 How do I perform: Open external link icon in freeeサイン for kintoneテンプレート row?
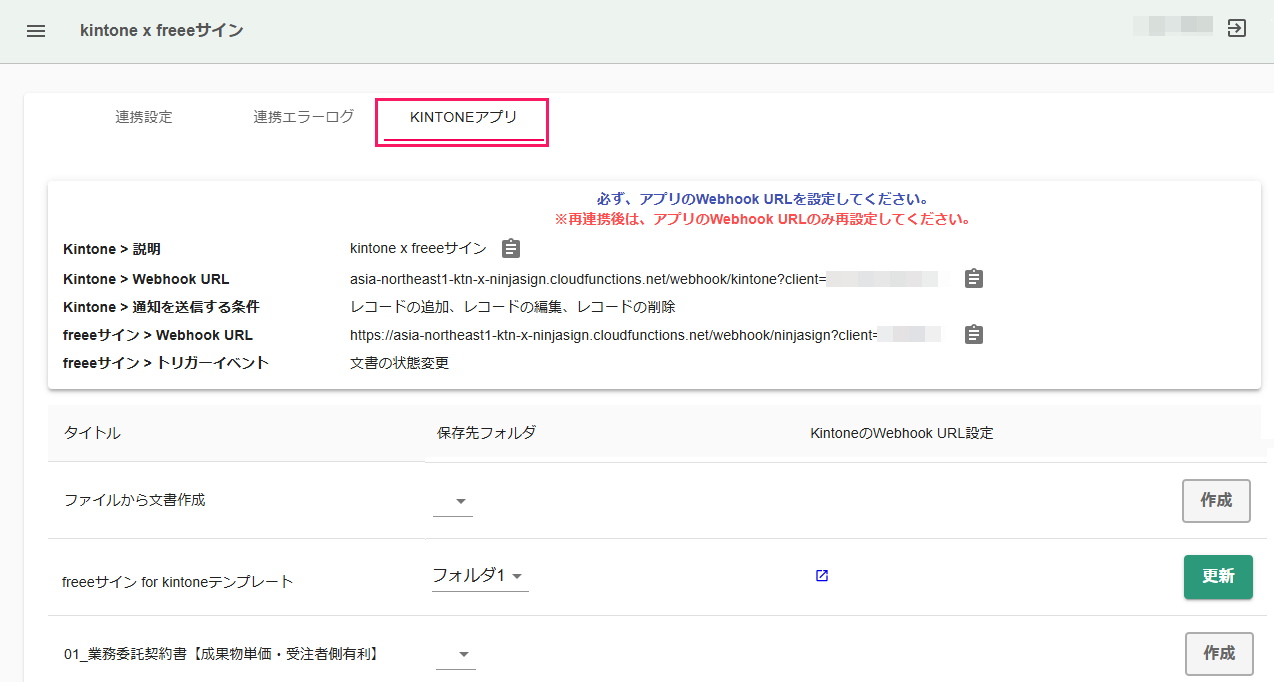pos(822,576)
